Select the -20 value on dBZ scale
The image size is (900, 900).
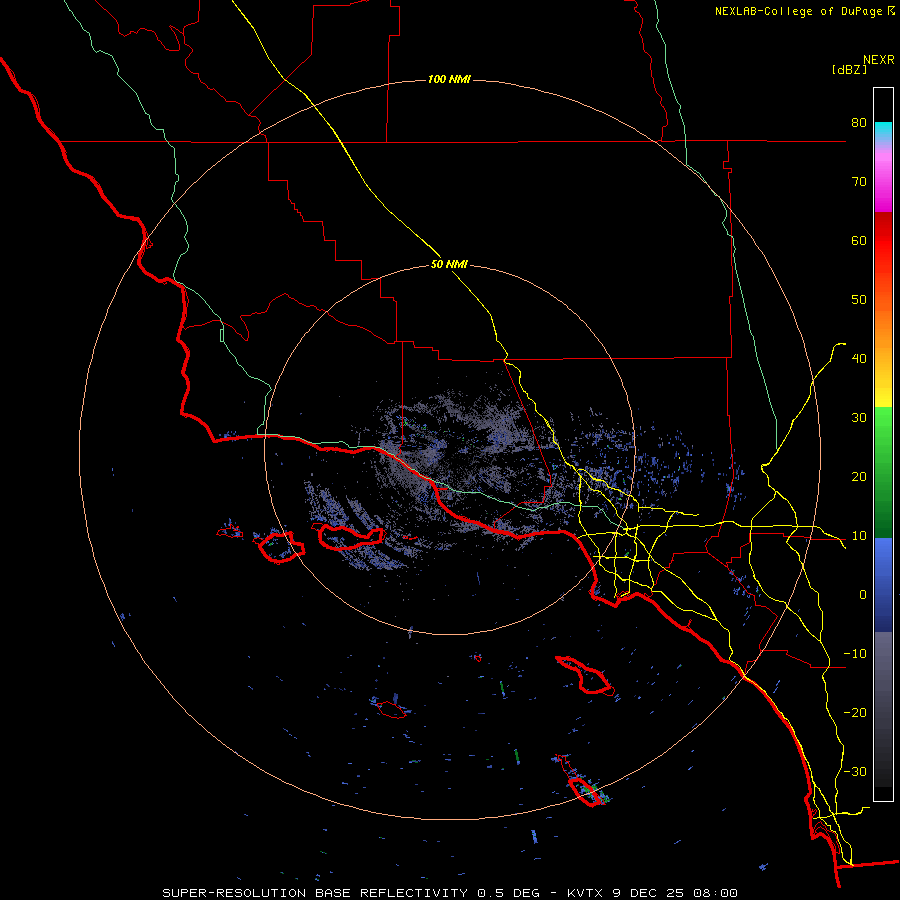855,712
